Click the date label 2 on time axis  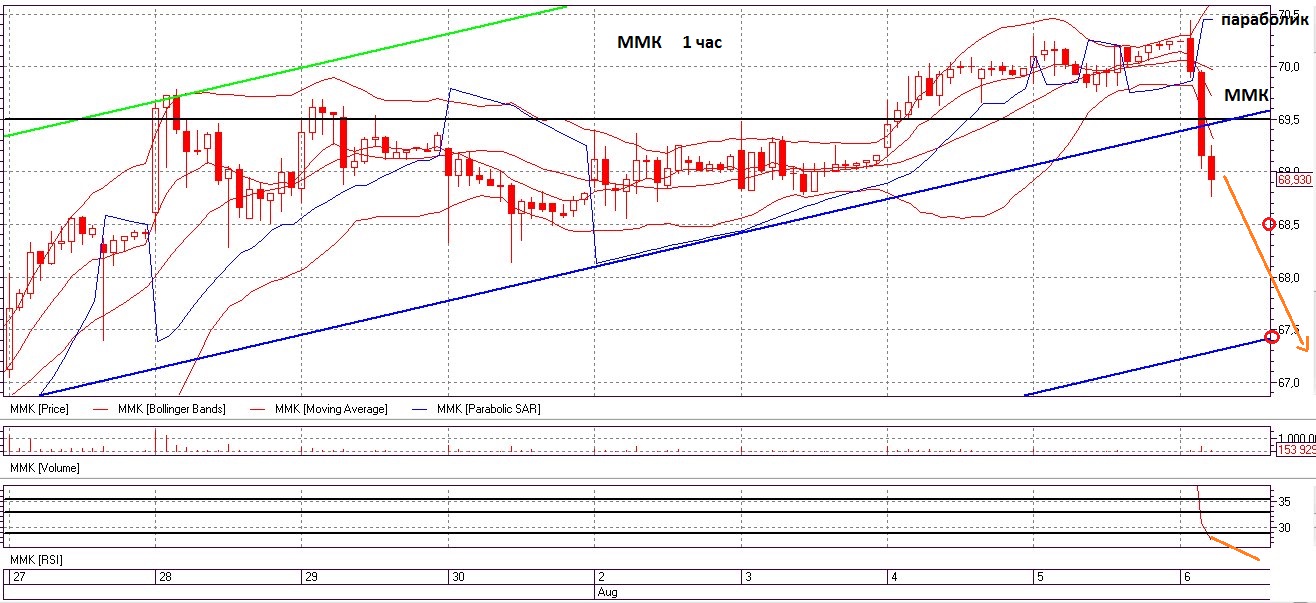coord(601,578)
